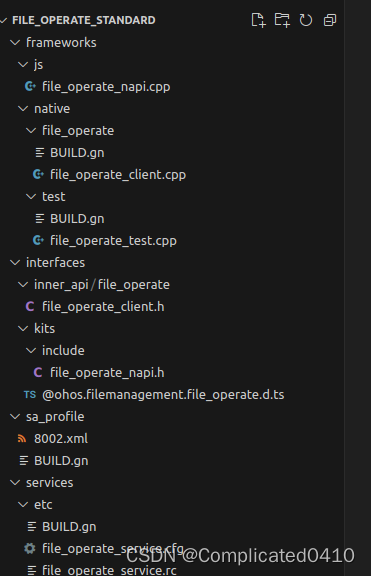Select the etc folder label
The image size is (371, 576).
click(43, 505)
